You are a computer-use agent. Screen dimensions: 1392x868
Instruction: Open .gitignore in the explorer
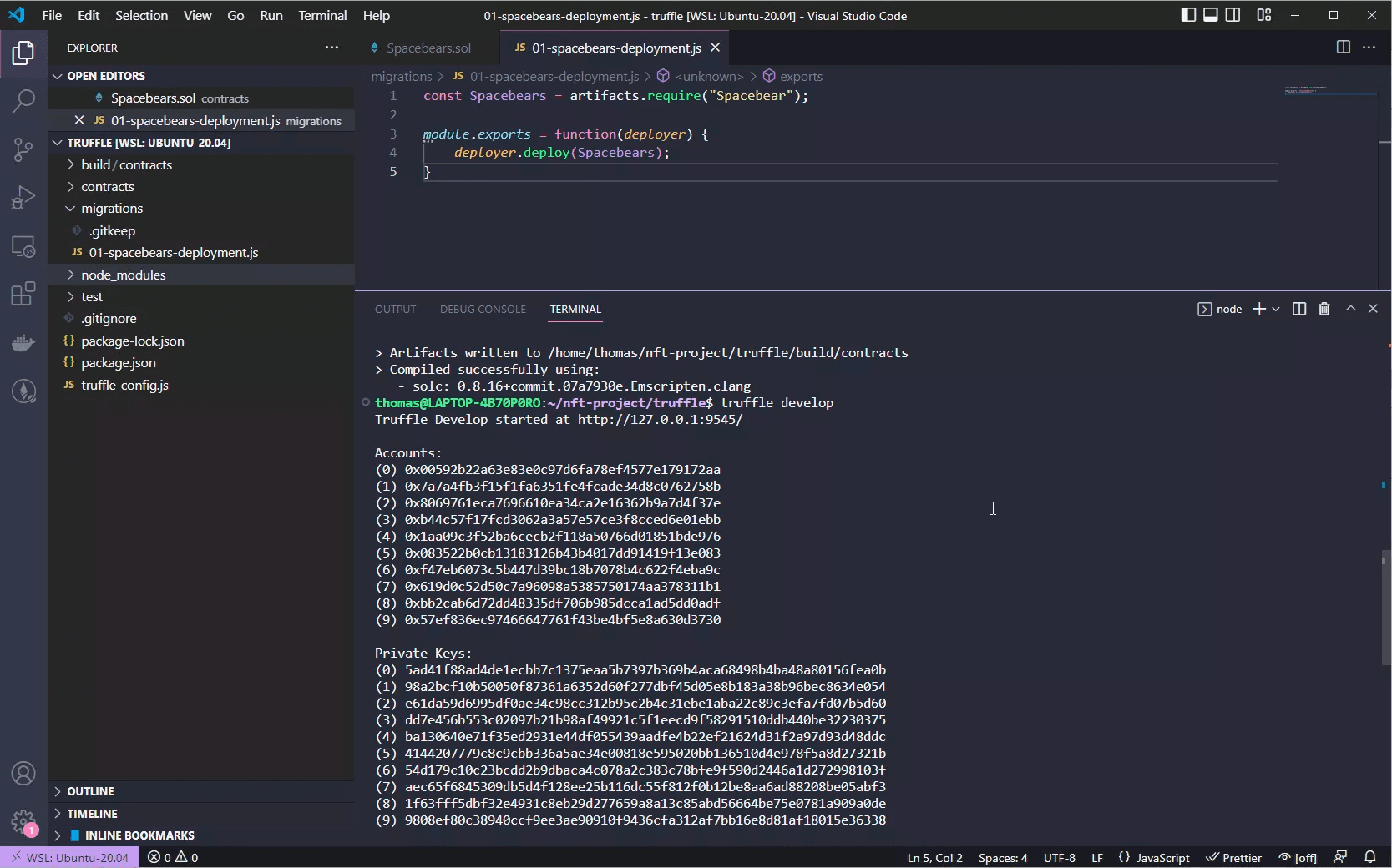[x=200, y=318]
